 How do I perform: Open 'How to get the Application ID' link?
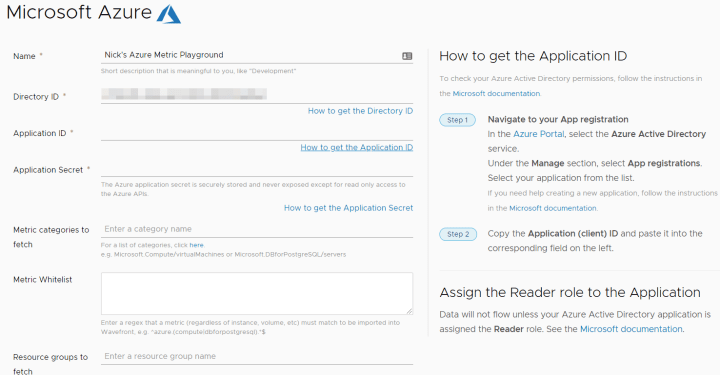point(357,147)
